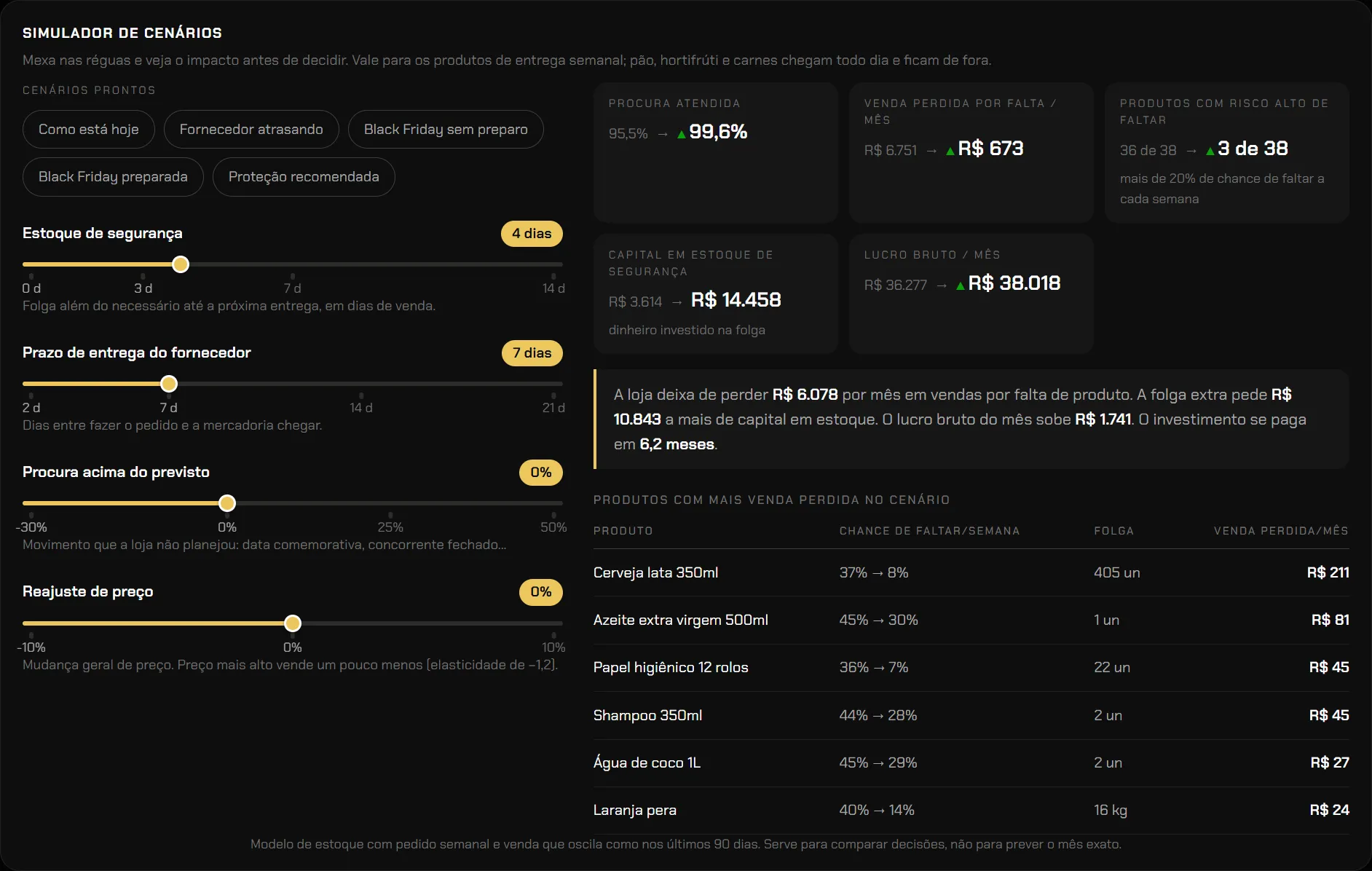Select the 'Papel higiênico 12 rolos' row
Viewport: 1372px width, 871px height.
tap(971, 668)
